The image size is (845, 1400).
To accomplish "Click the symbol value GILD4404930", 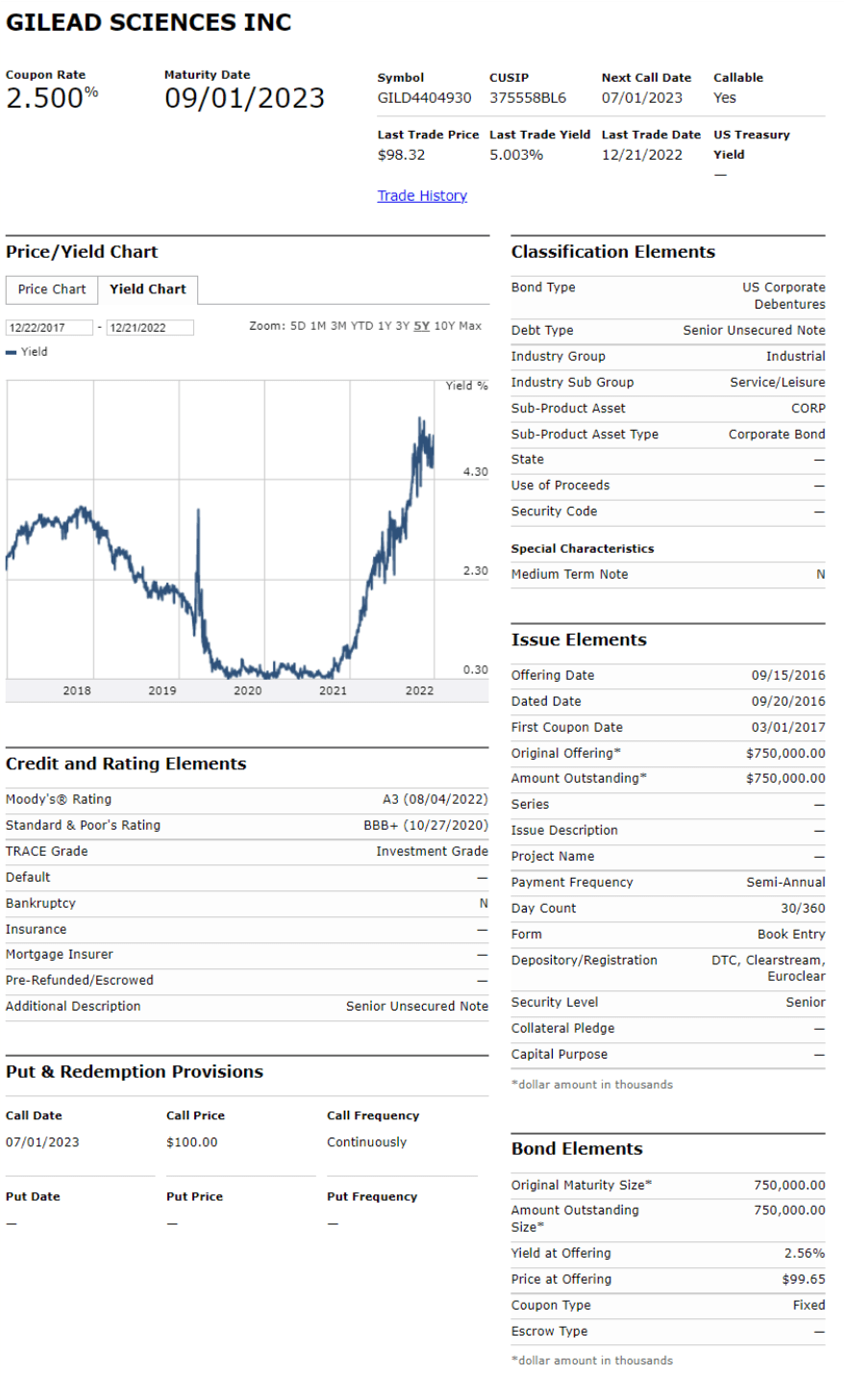I will coord(425,98).
